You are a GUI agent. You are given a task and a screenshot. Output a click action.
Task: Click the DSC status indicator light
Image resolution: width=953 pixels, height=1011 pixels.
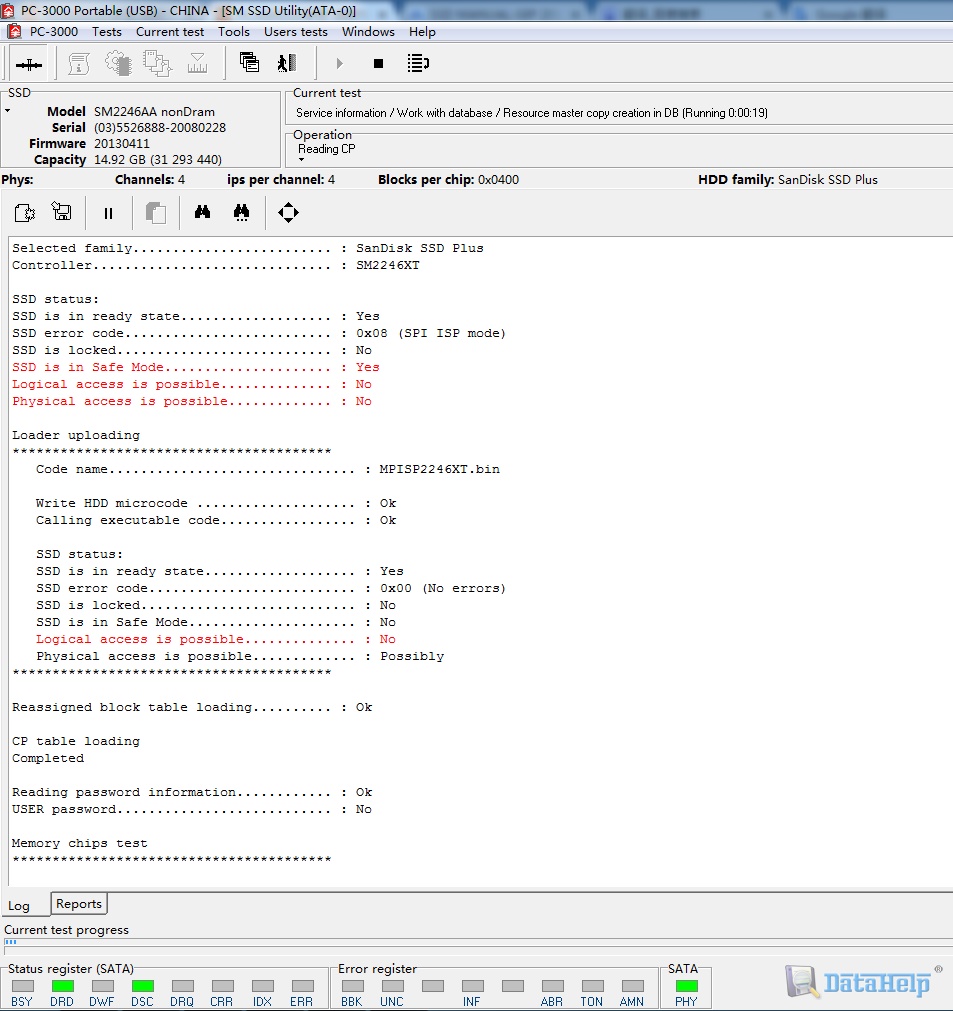click(142, 986)
